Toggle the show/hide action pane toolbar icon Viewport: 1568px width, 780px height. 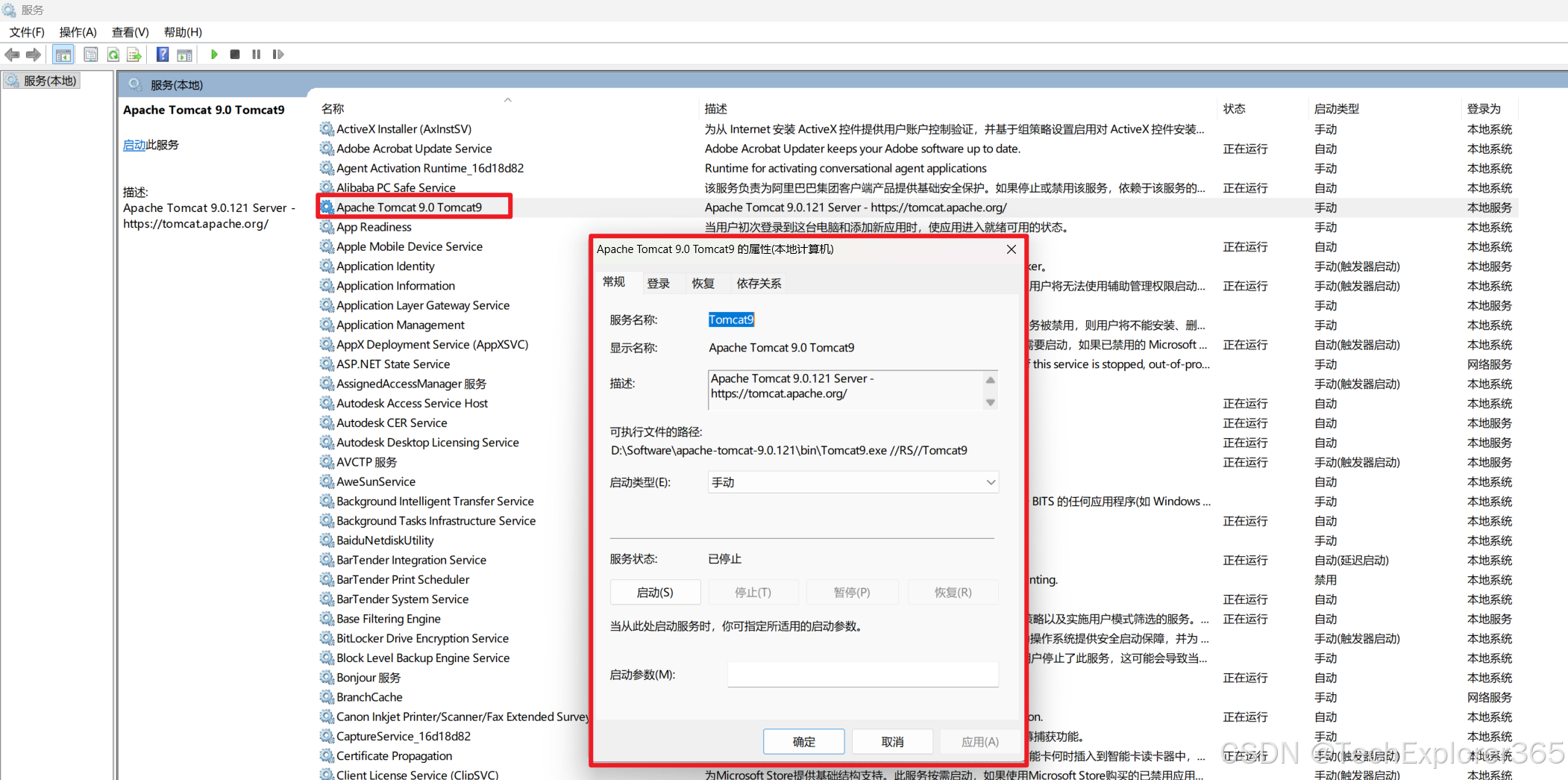click(184, 54)
